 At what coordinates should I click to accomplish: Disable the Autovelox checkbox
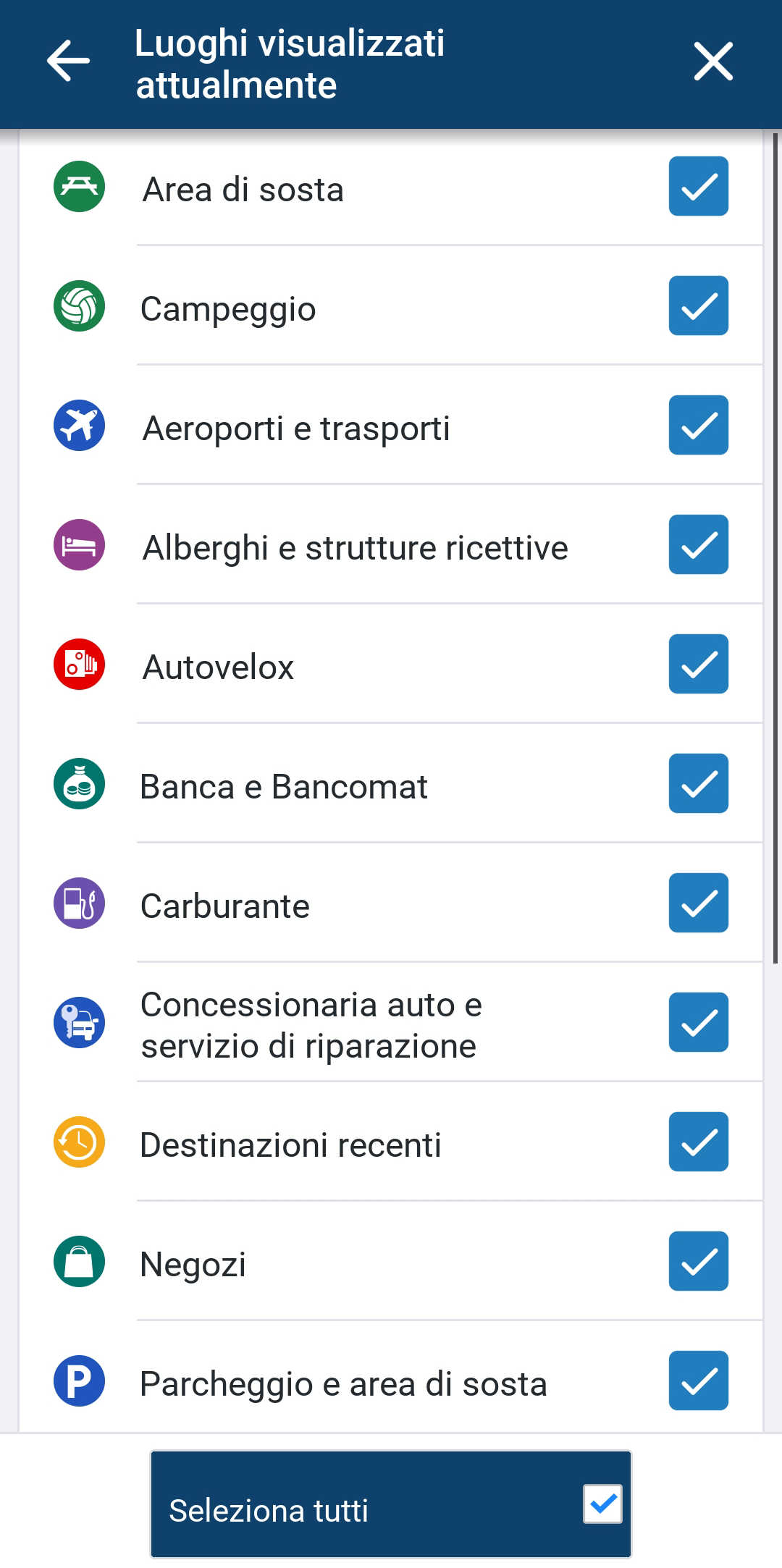[698, 665]
